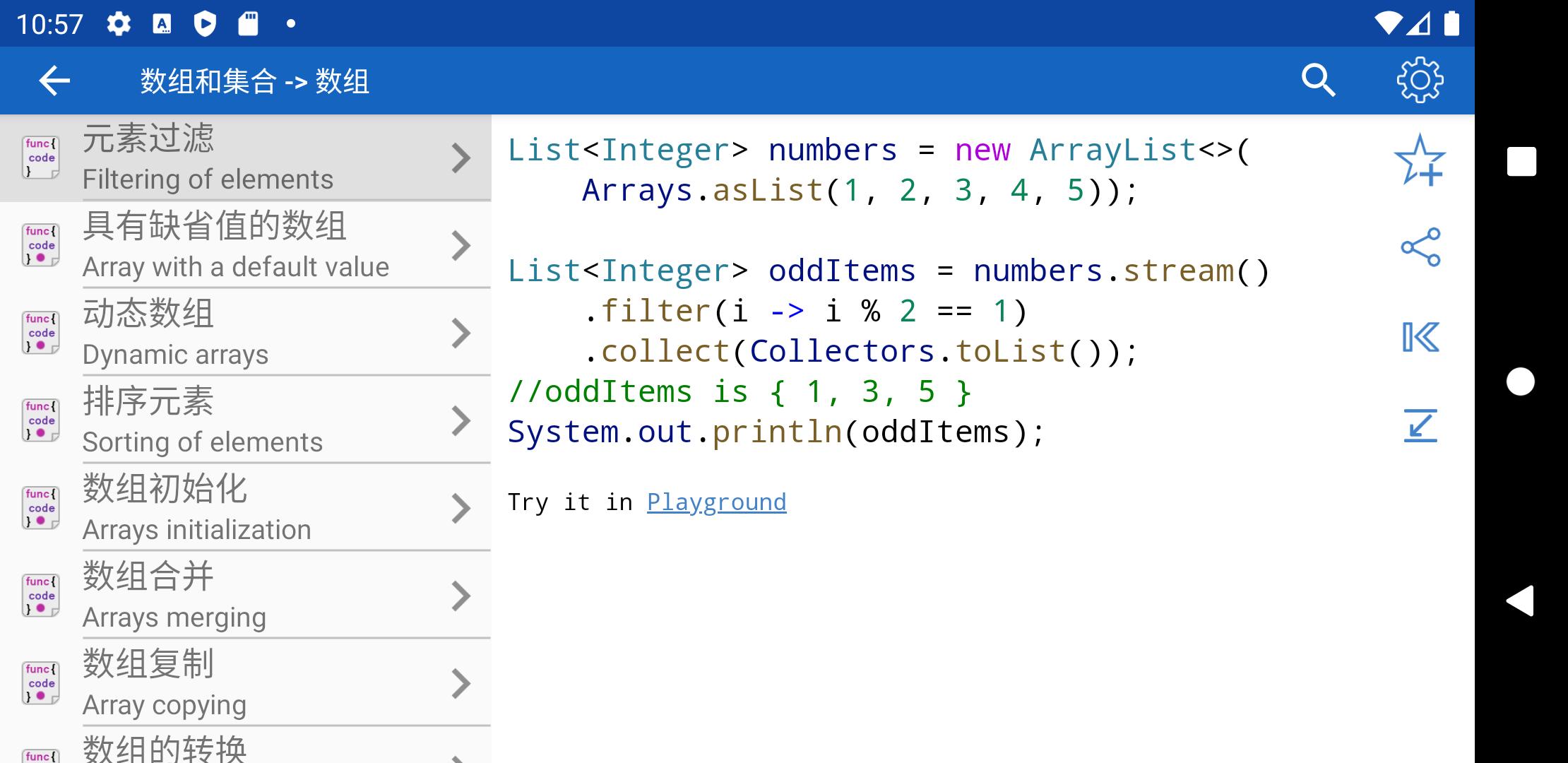Tap the status bar clock 10:57
Screen dimensions: 1568x763
[49, 25]
